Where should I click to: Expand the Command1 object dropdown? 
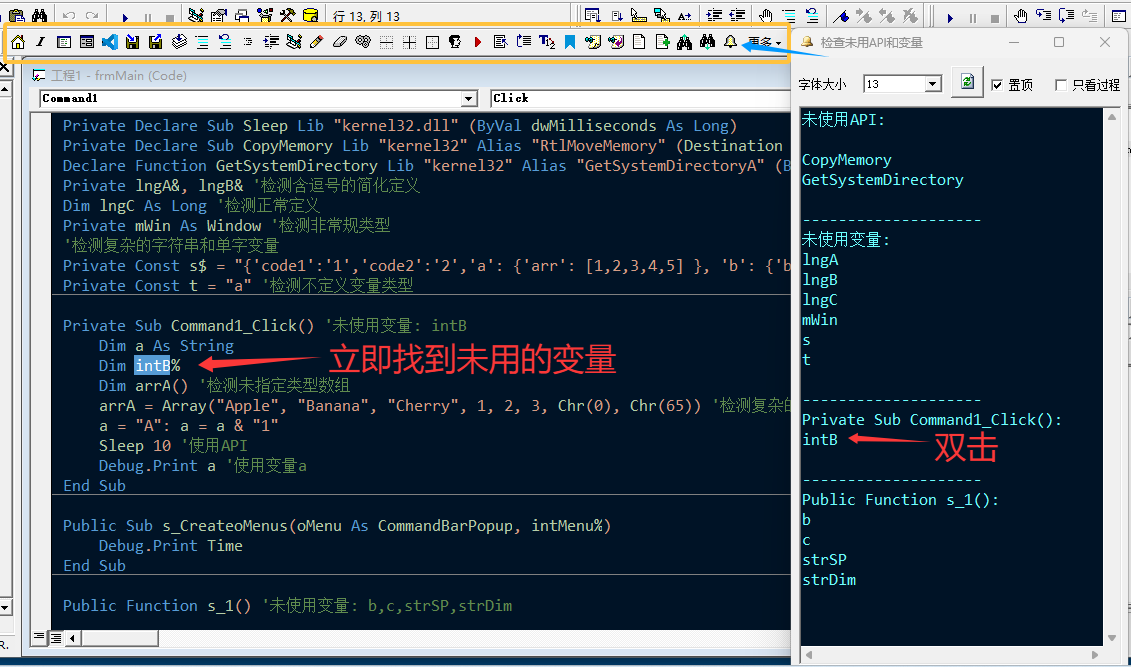click(x=469, y=98)
